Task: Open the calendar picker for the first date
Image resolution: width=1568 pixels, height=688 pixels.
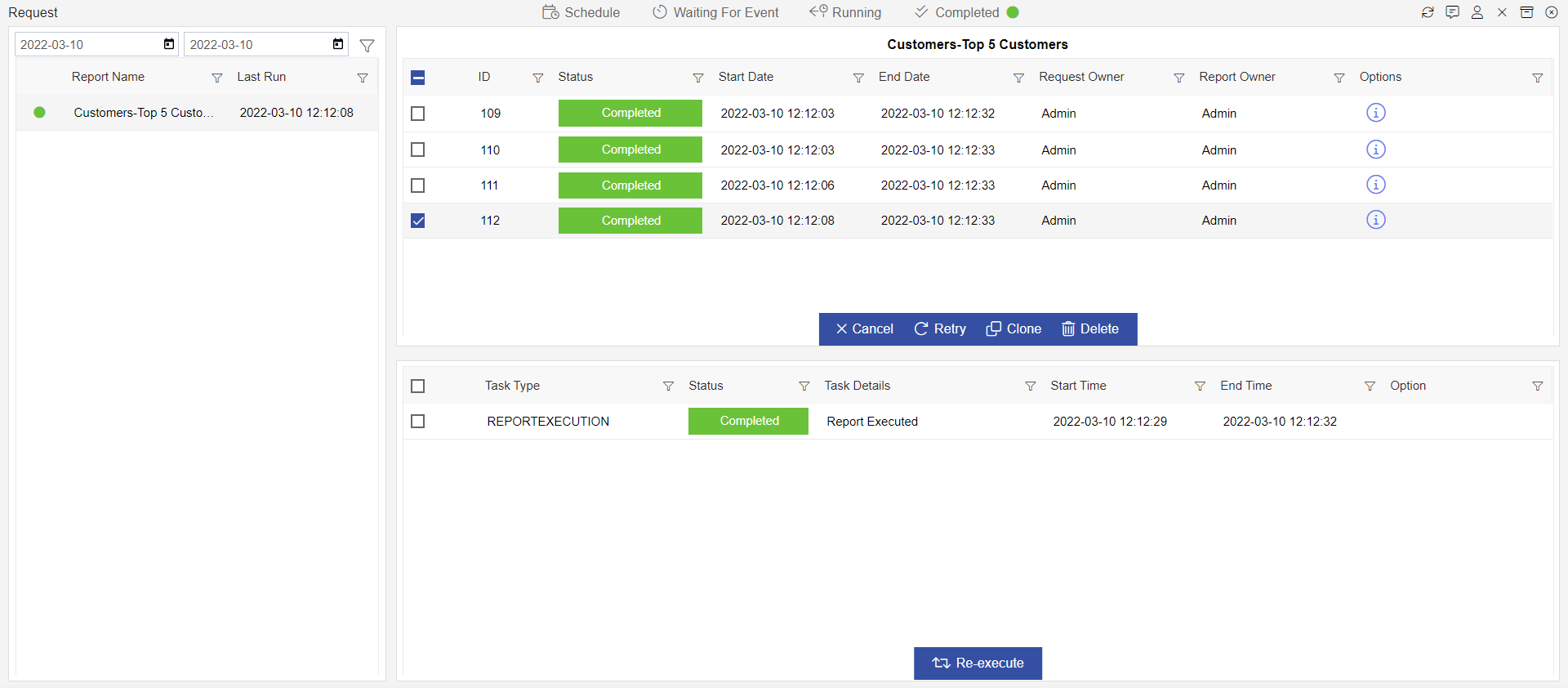Action: (169, 44)
